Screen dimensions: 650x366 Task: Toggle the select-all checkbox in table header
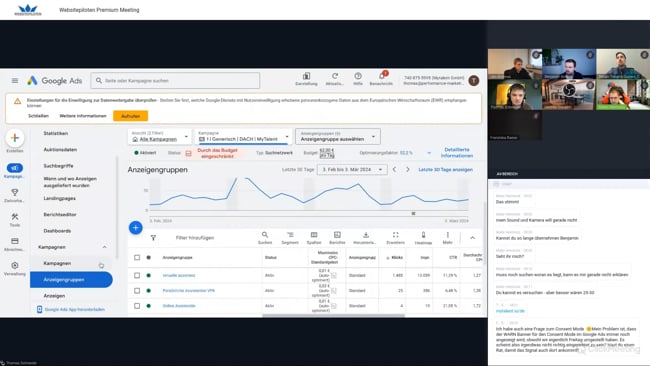137,257
